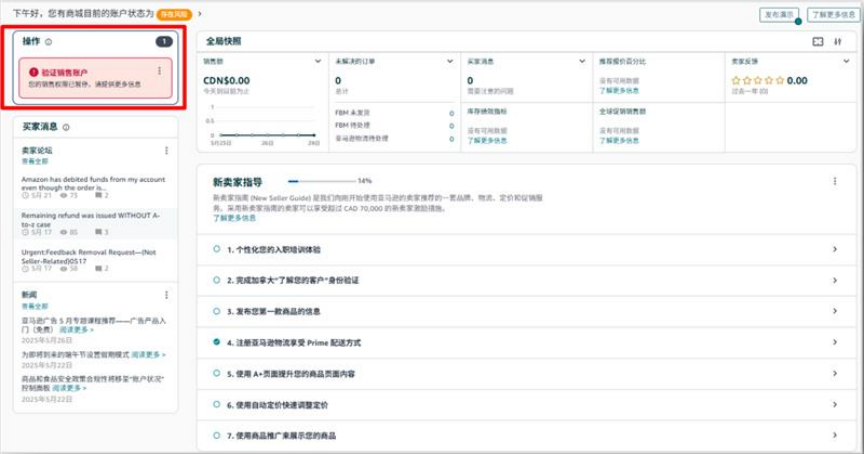Click the completed check circle for step 4
The width and height of the screenshot is (864, 454).
216,342
